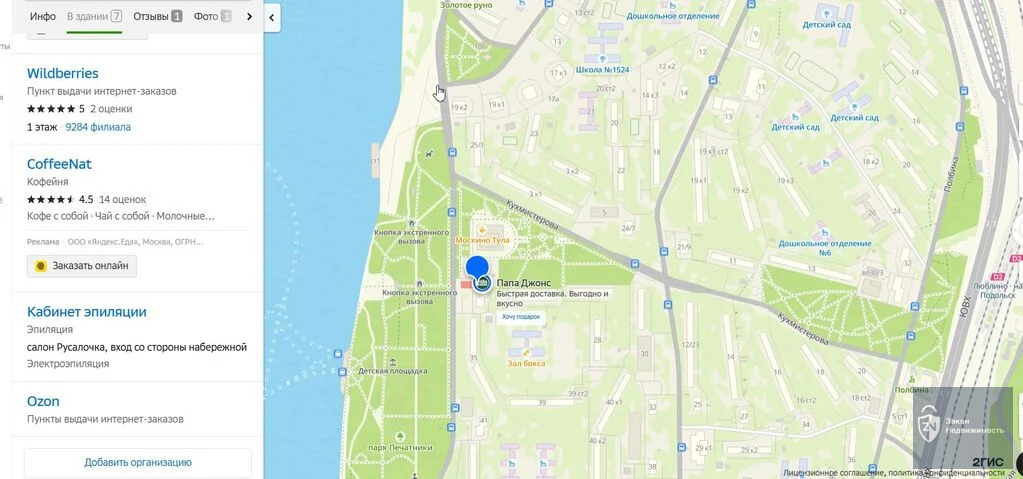Collapse the side panel with arrow button
Image resolution: width=1023 pixels, height=479 pixels.
(x=271, y=18)
